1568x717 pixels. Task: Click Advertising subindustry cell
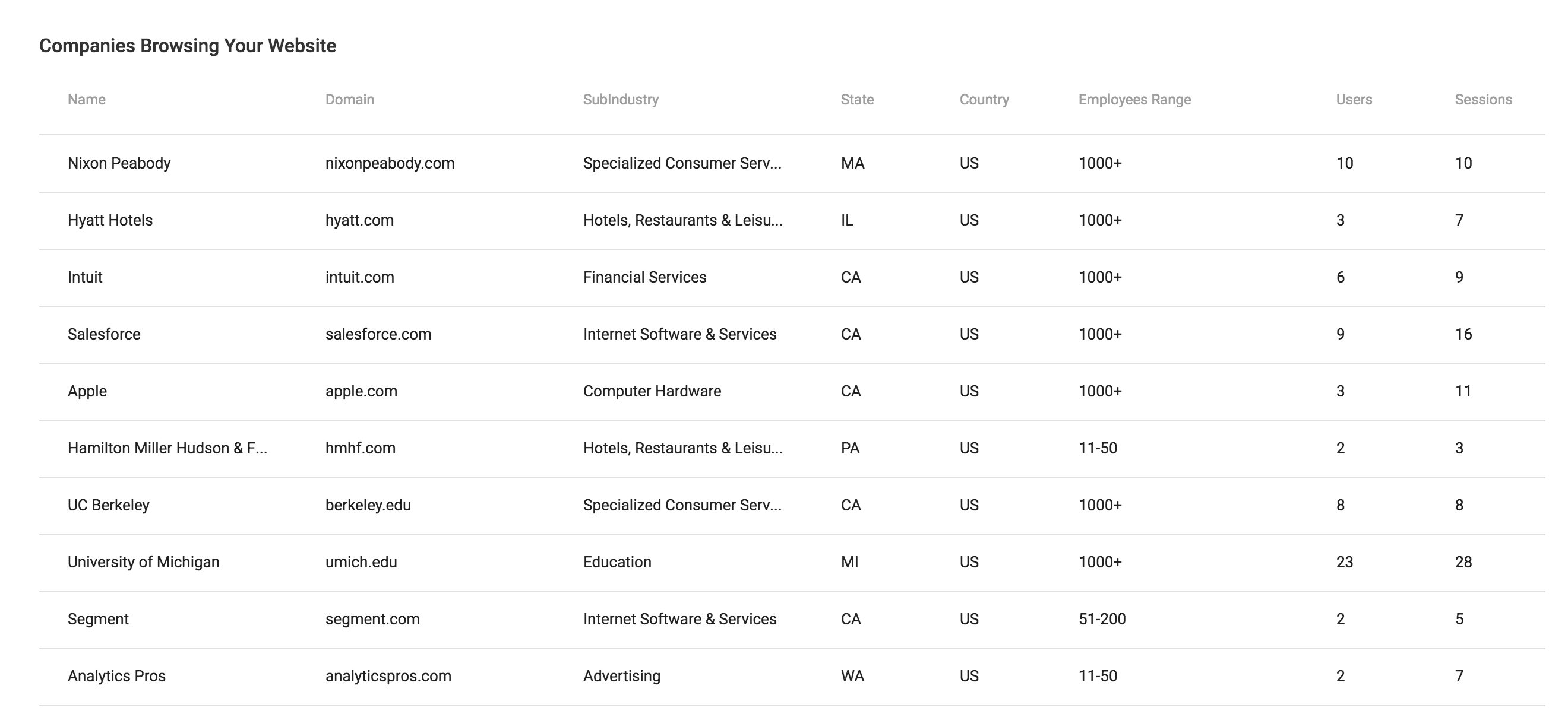click(x=621, y=676)
